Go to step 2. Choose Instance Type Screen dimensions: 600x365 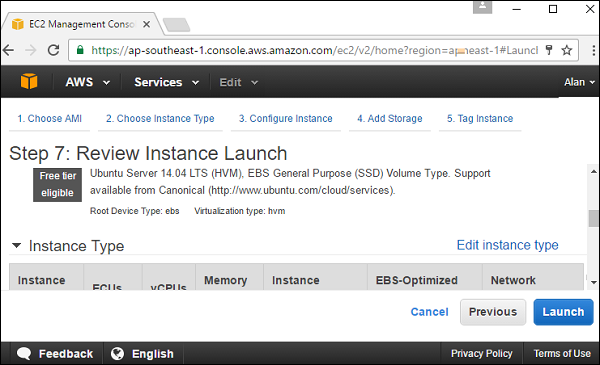(x=160, y=119)
